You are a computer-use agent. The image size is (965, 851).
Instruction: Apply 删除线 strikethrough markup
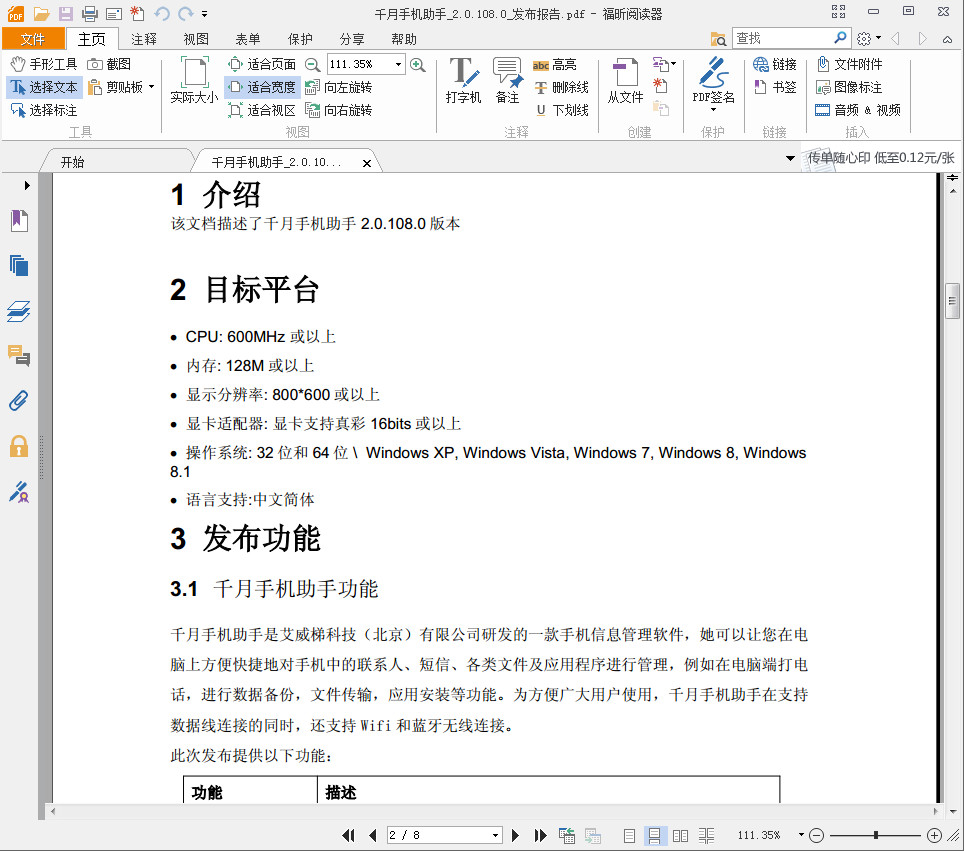[561, 87]
